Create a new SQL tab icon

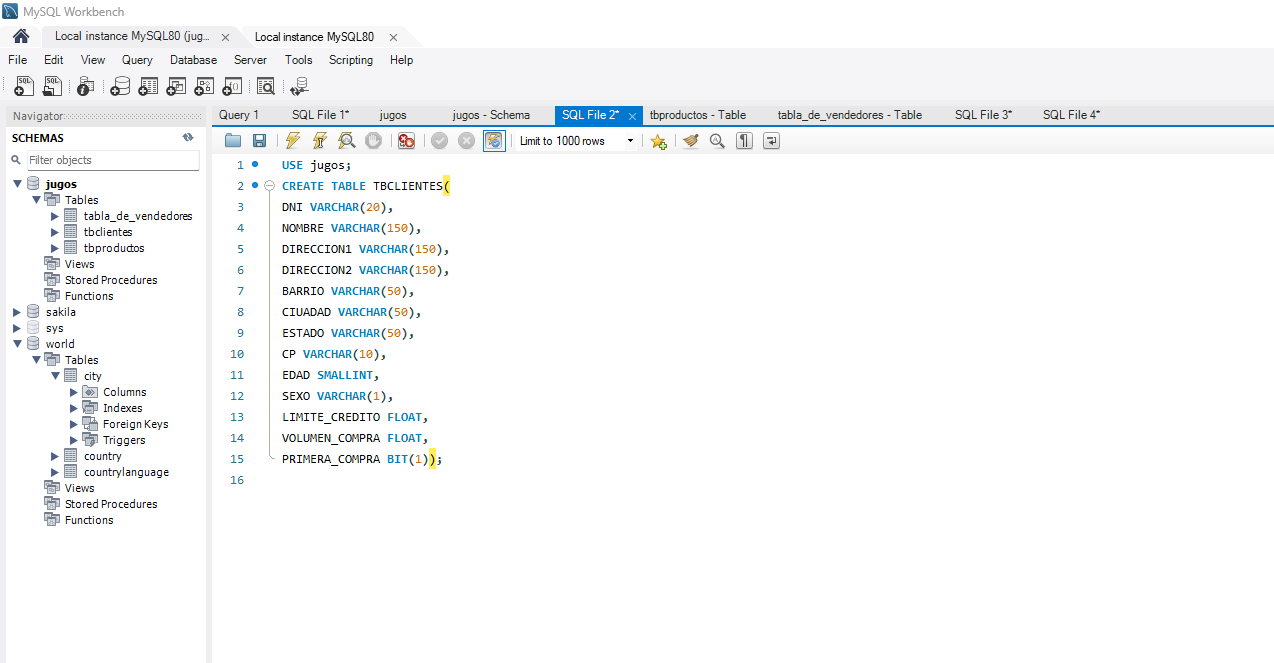point(25,86)
